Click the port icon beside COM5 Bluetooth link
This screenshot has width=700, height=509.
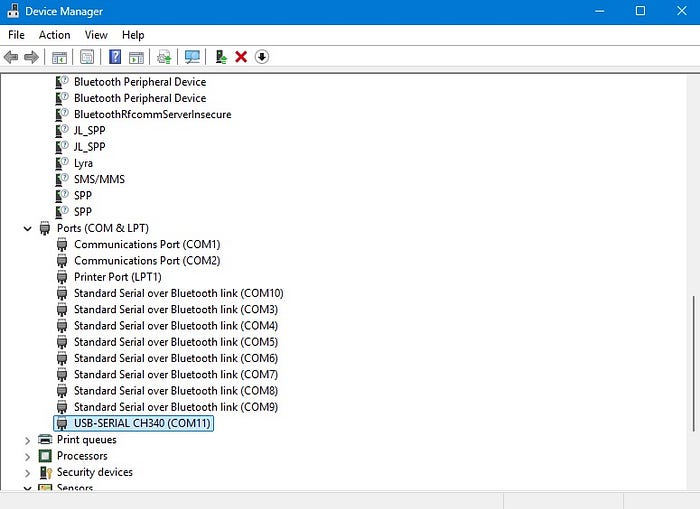pos(62,342)
